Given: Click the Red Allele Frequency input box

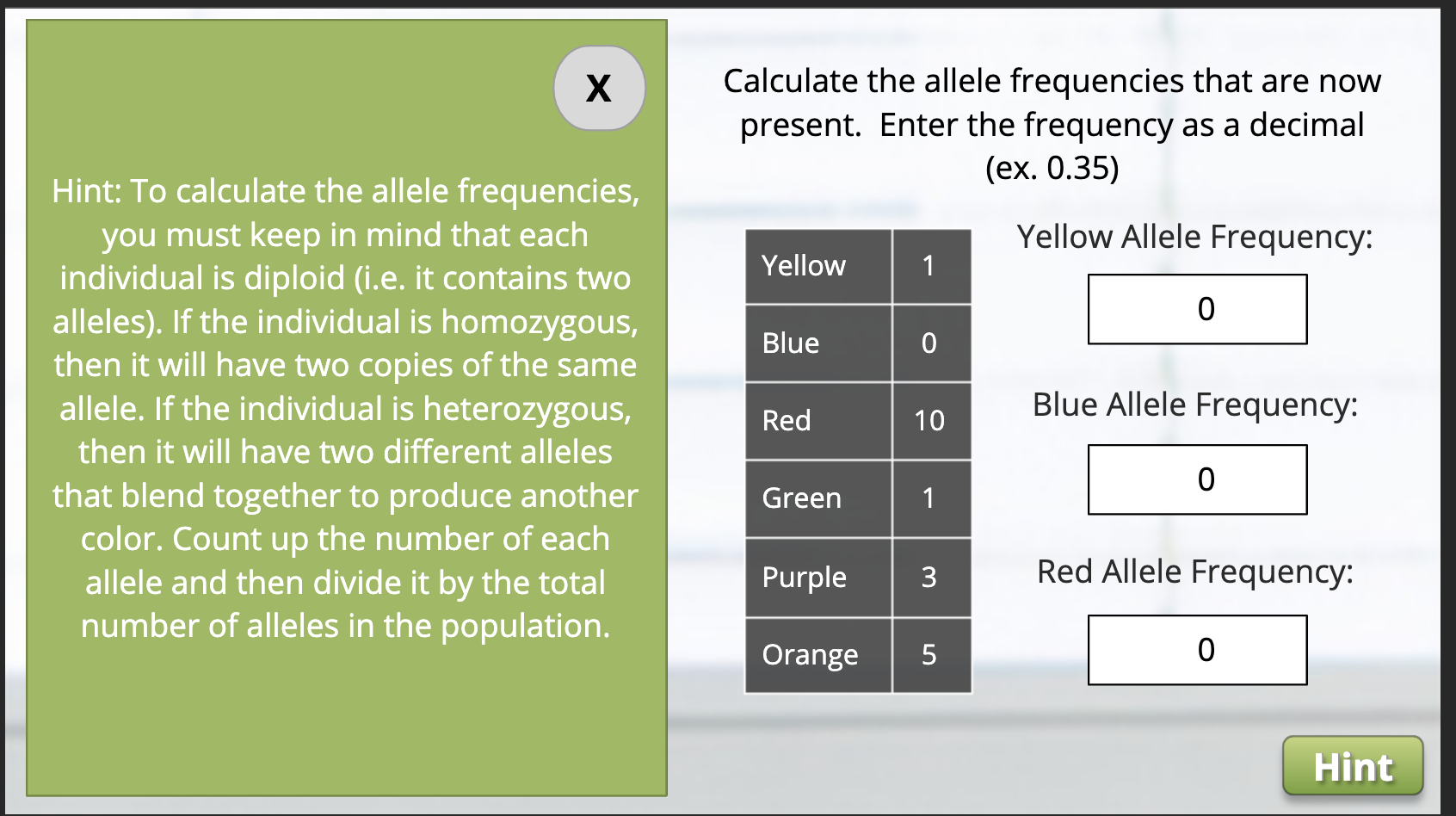Looking at the screenshot, I should pos(1197,650).
